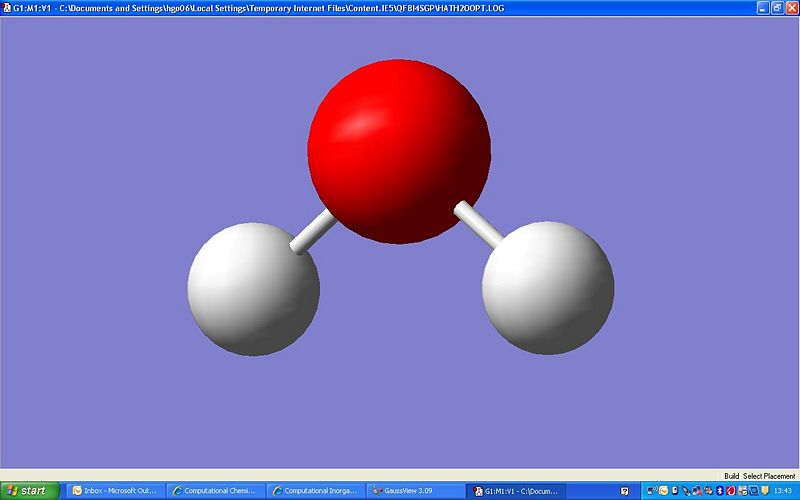Restore down the G1:M1:V1 window

point(777,8)
